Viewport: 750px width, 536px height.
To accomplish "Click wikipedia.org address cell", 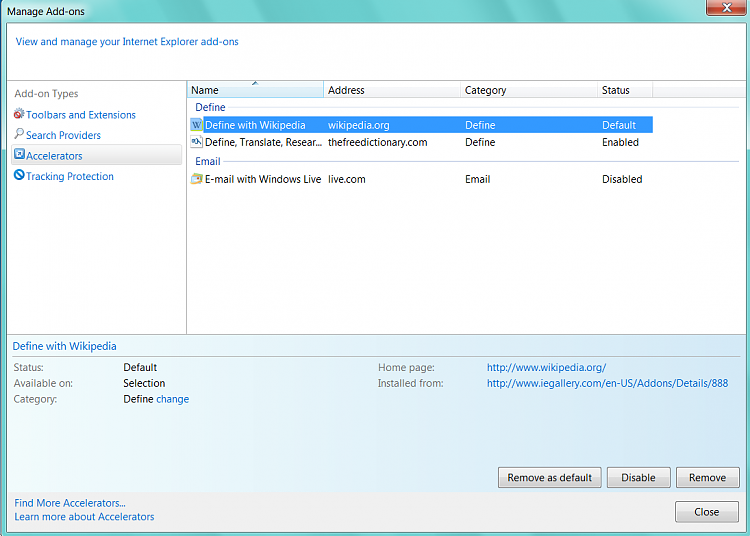I will click(x=358, y=125).
